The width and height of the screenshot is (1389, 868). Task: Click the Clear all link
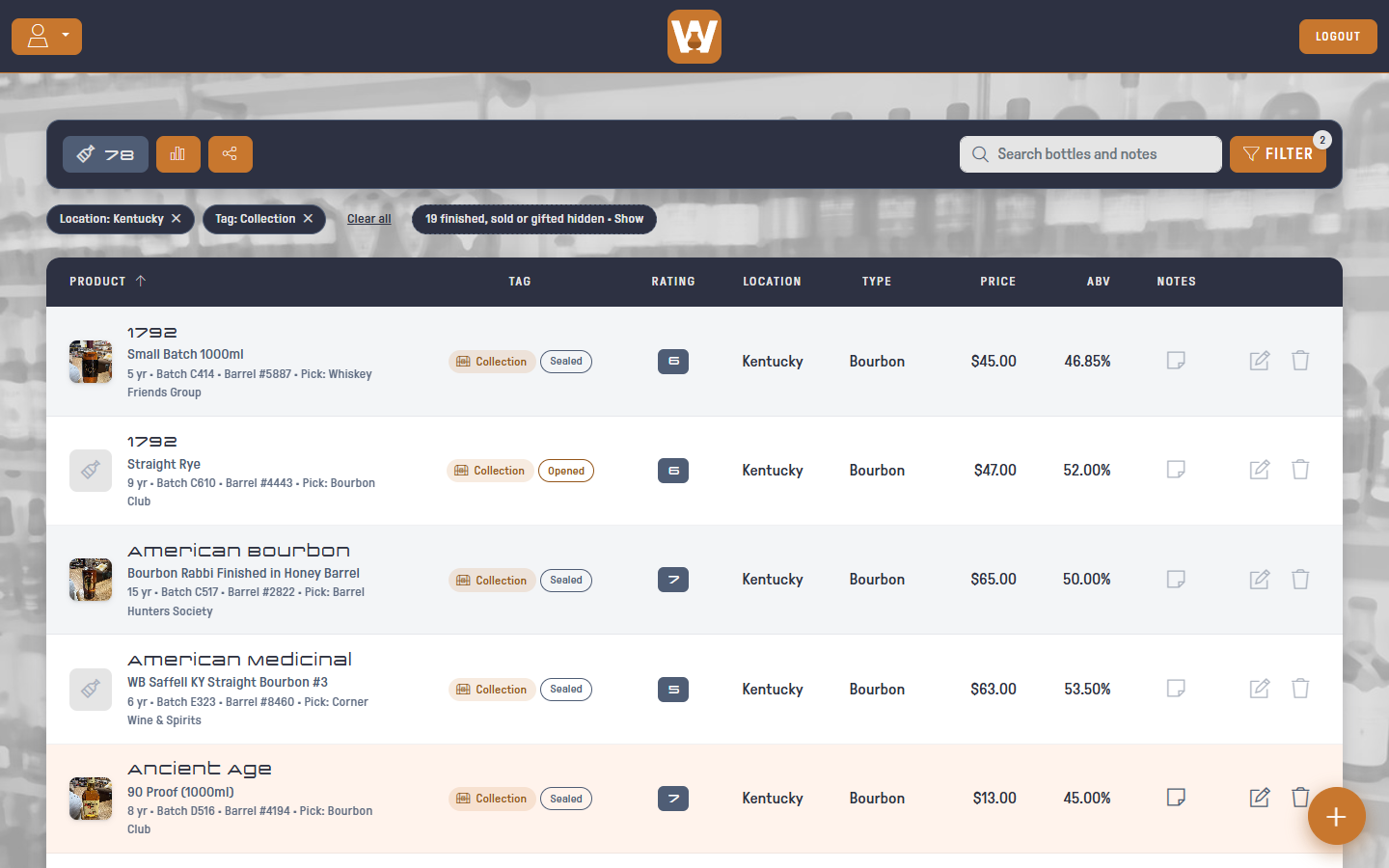pyautogui.click(x=369, y=219)
